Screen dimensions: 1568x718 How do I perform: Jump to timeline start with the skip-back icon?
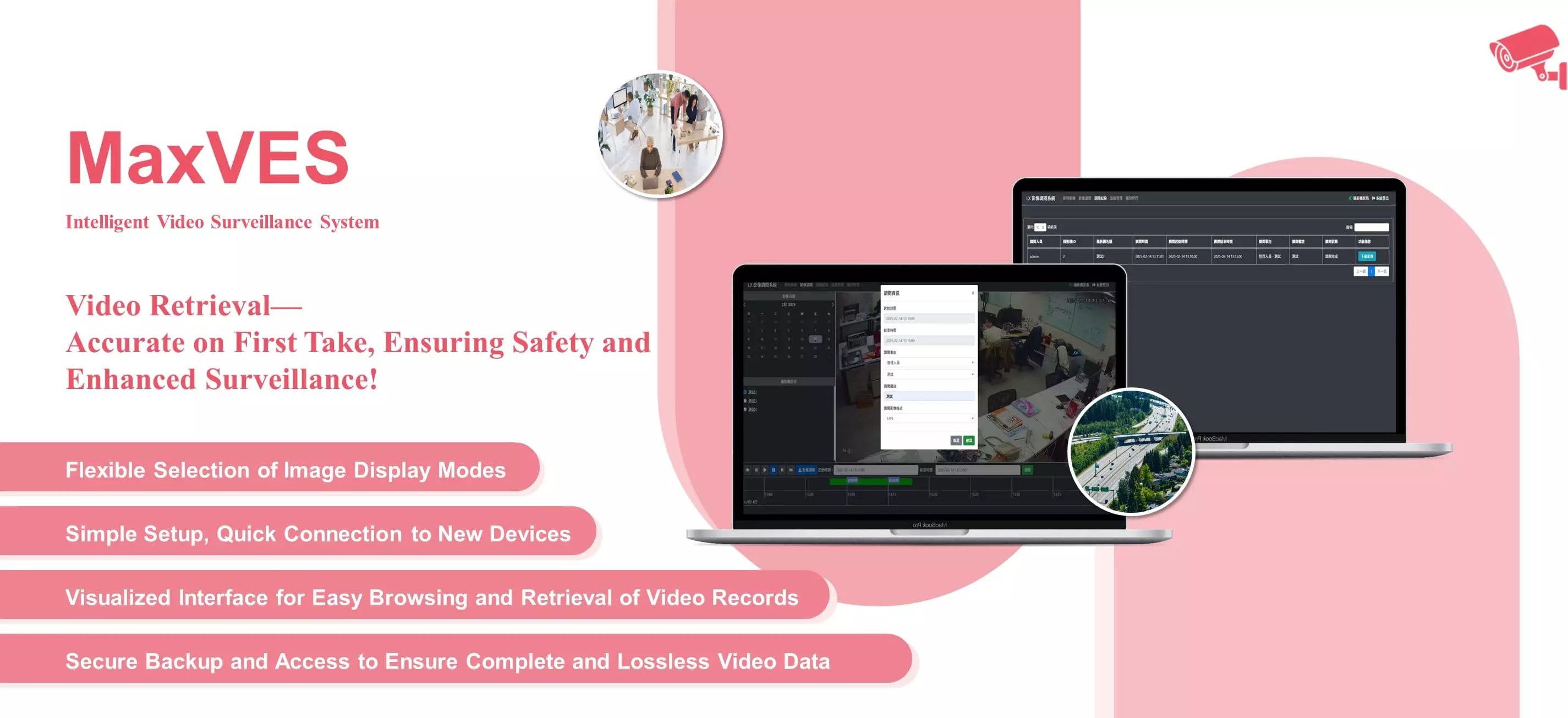pos(747,470)
